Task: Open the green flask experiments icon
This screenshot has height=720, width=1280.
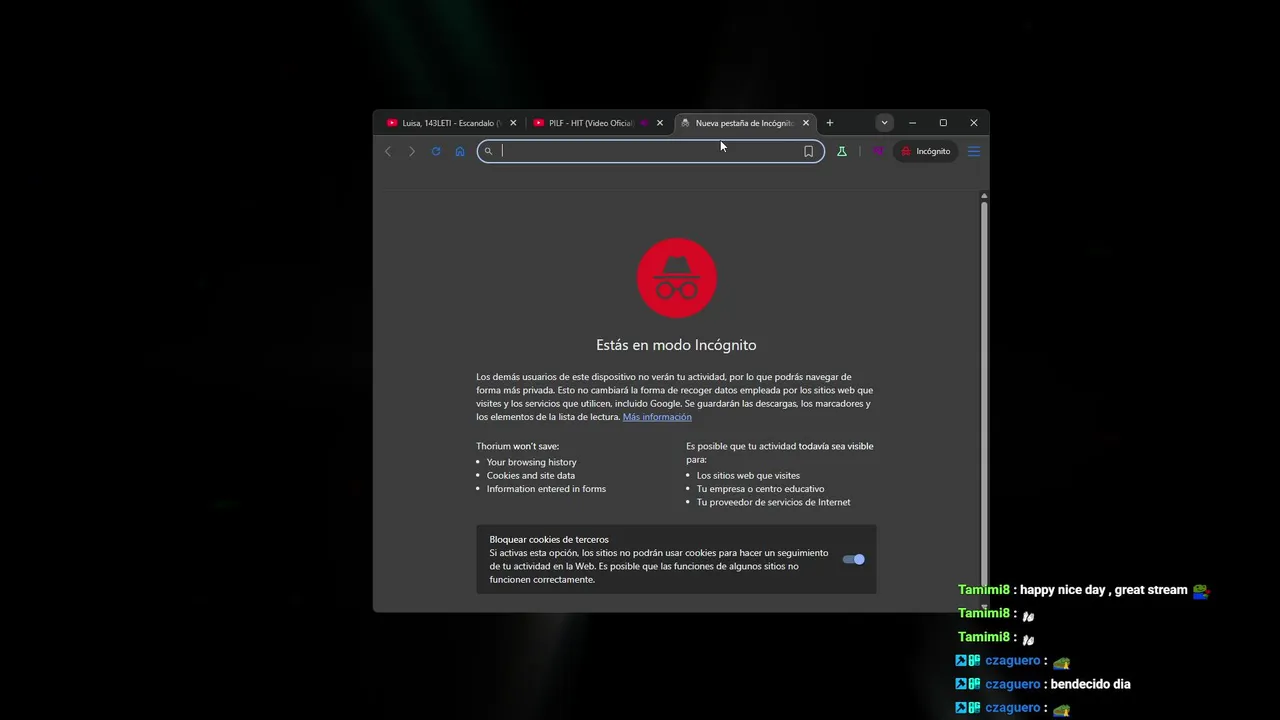Action: coord(842,151)
